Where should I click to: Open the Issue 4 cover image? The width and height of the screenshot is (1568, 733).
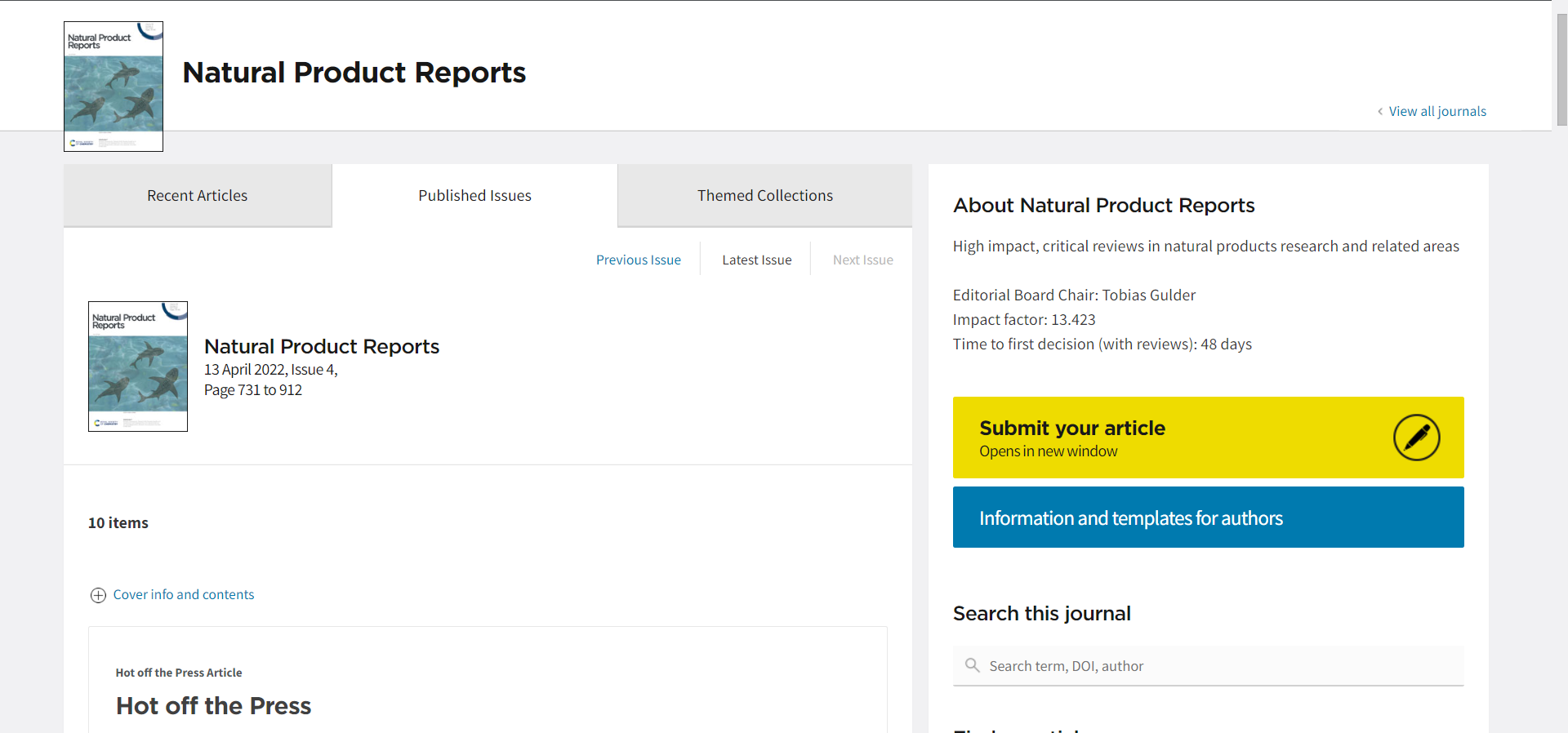coord(138,366)
